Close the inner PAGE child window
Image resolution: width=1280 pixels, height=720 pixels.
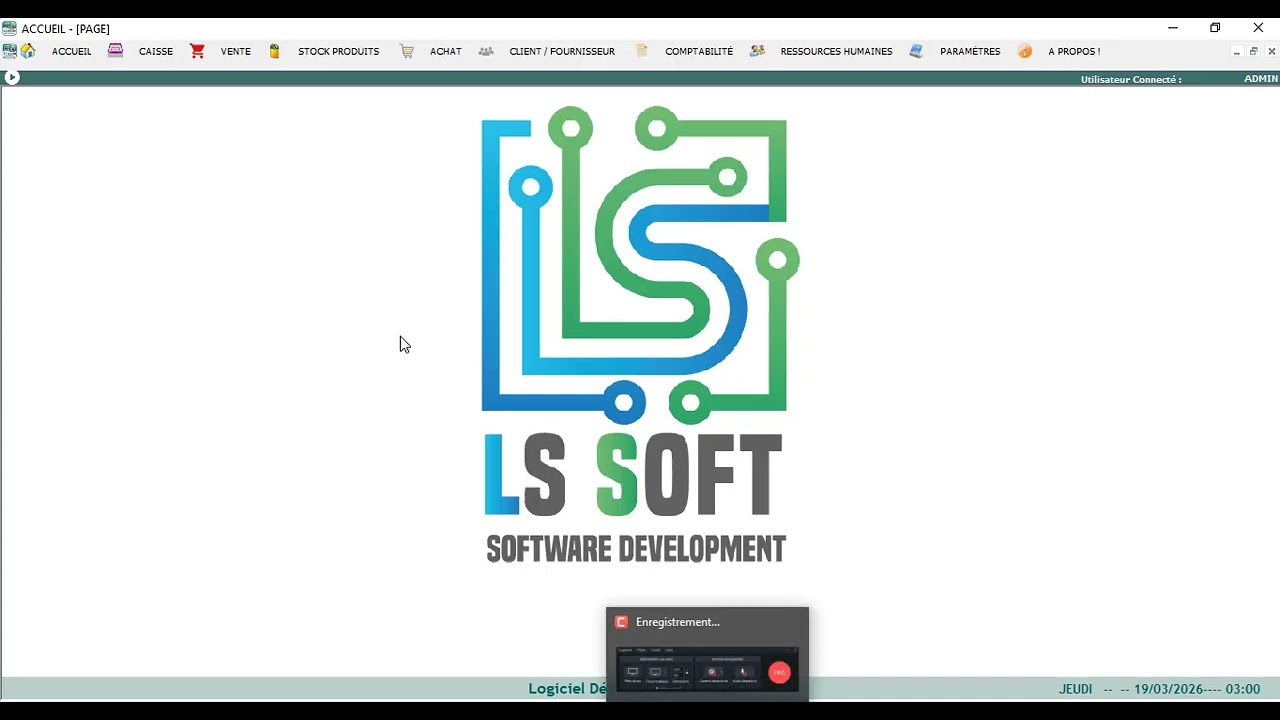pyautogui.click(x=1272, y=51)
